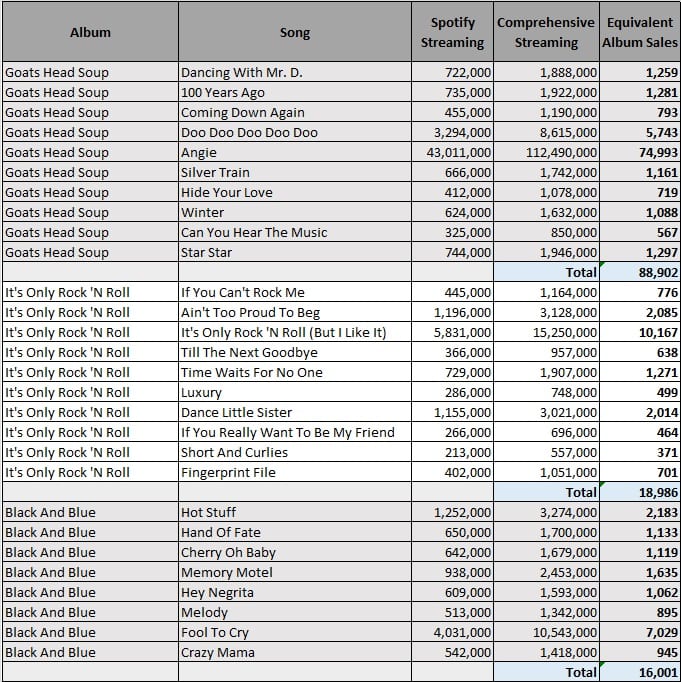Select the 'Short And Curlies' cell
Image resolution: width=681 pixels, height=682 pixels.
[x=295, y=452]
